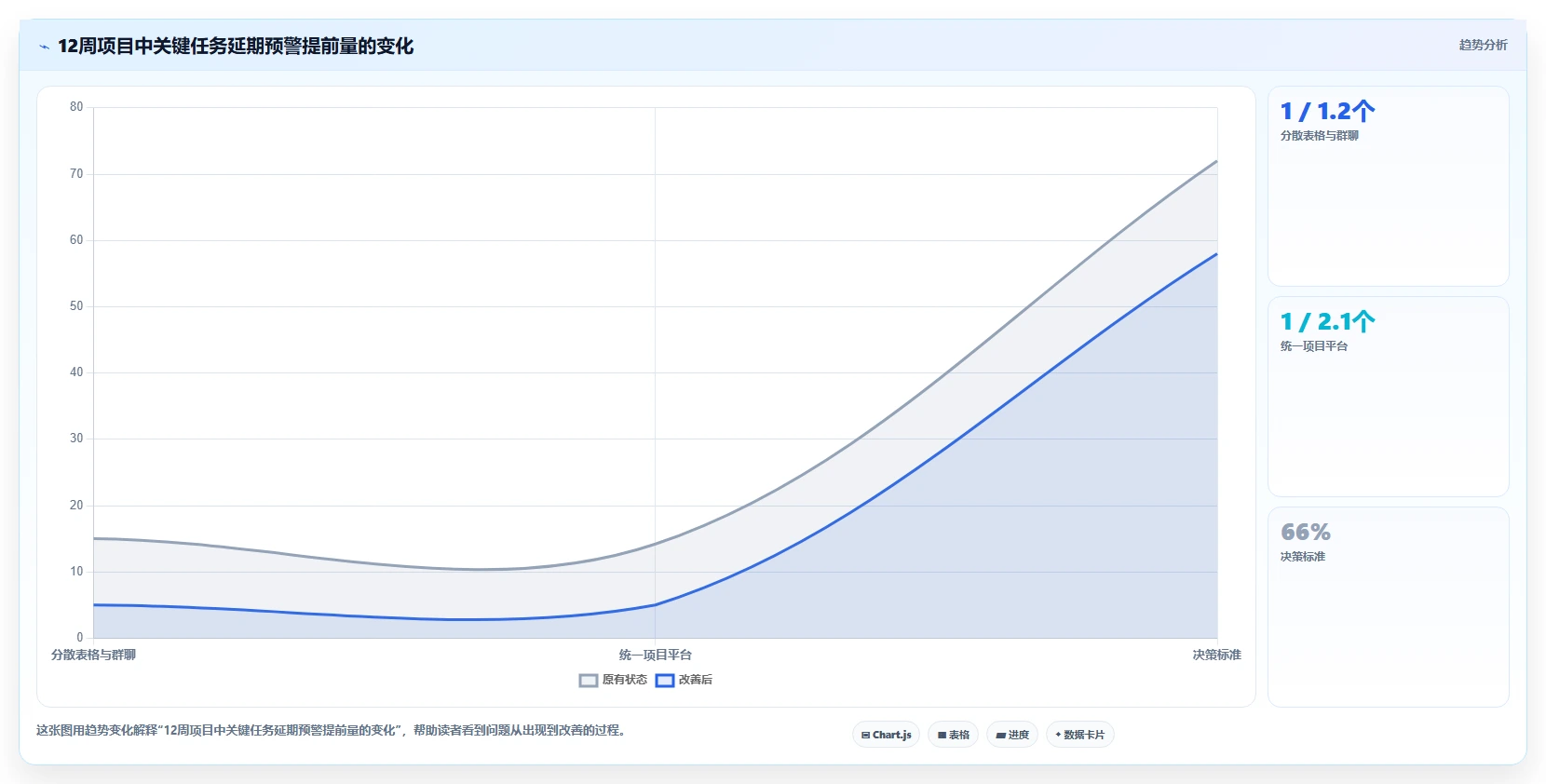
Task: Click 分散表格与群聊 caption in first card
Action: 1319,136
